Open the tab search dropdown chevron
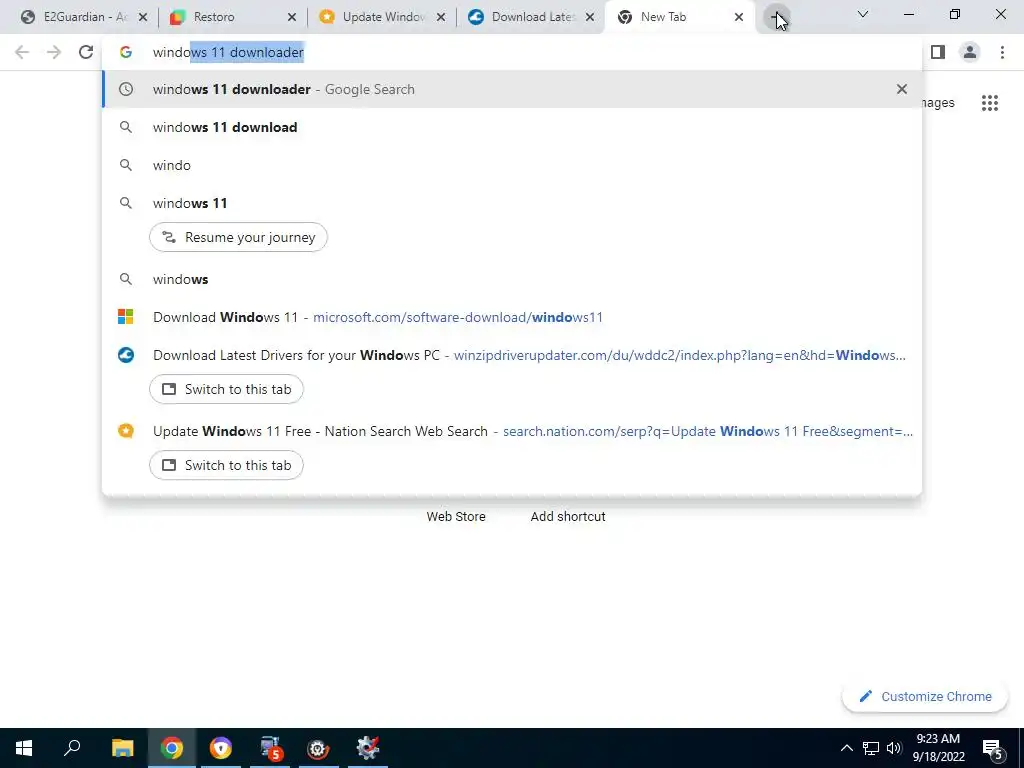Screen dimensions: 1024x768 (863, 14)
